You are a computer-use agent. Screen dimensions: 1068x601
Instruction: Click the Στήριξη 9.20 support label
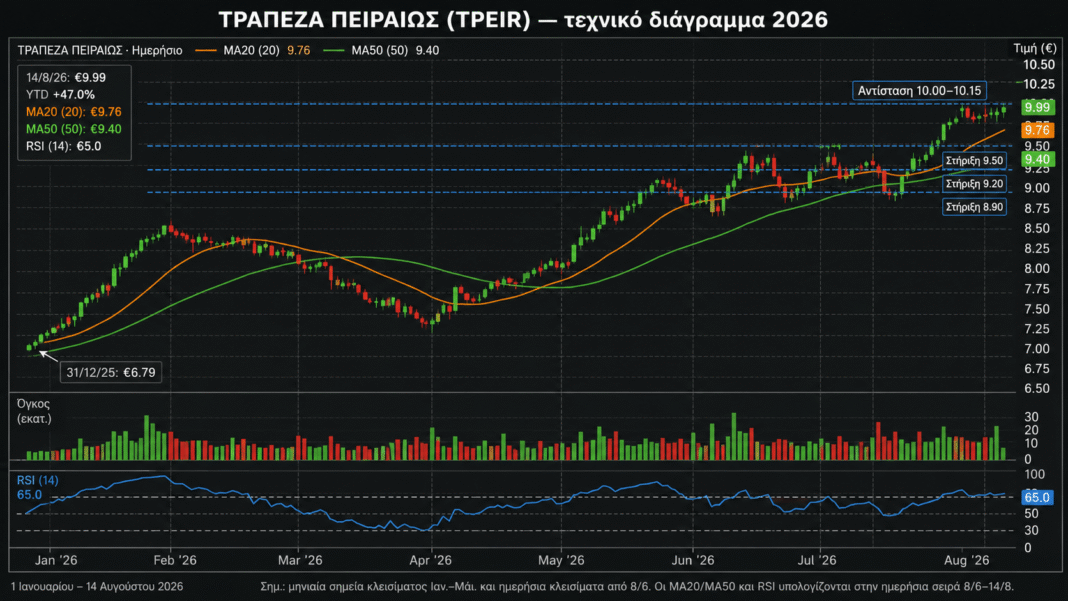(x=974, y=184)
